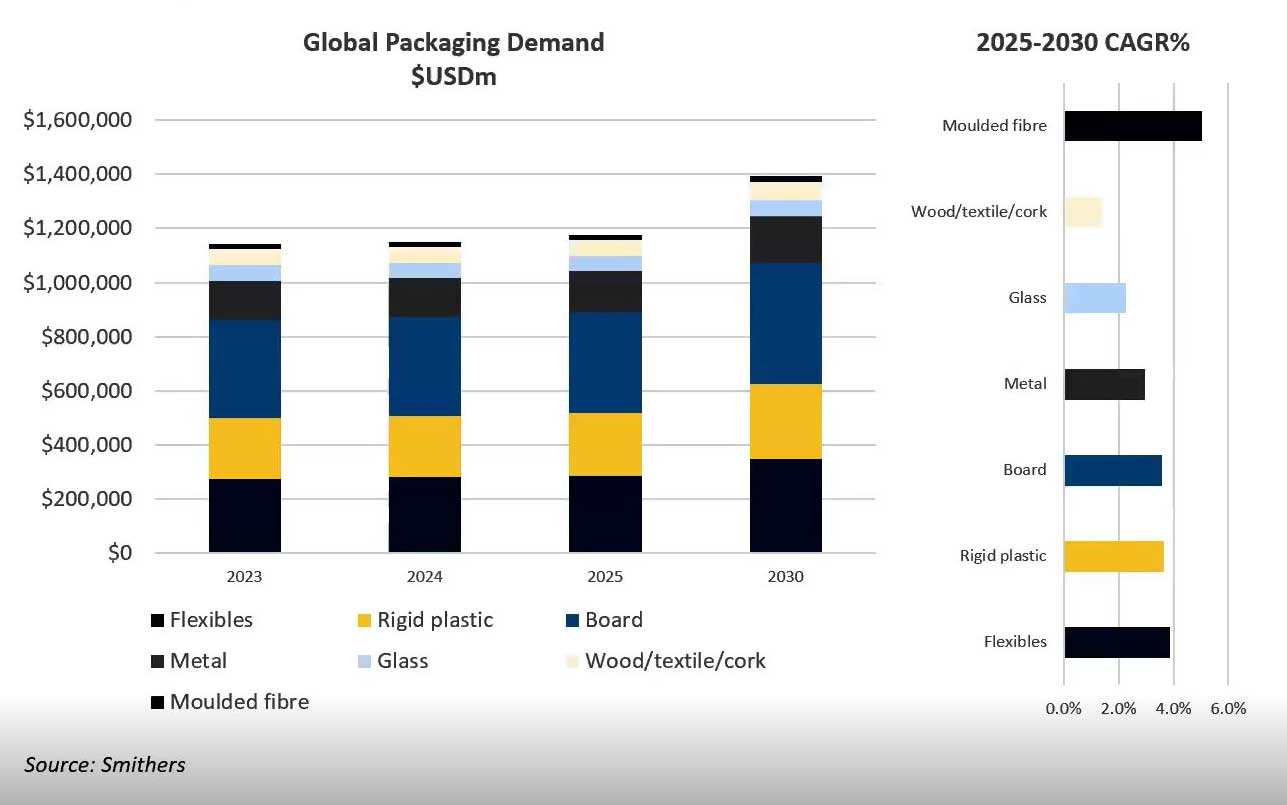Click the Wood/textile/cork CAGR bar
The height and width of the screenshot is (805, 1287).
pos(1082,212)
